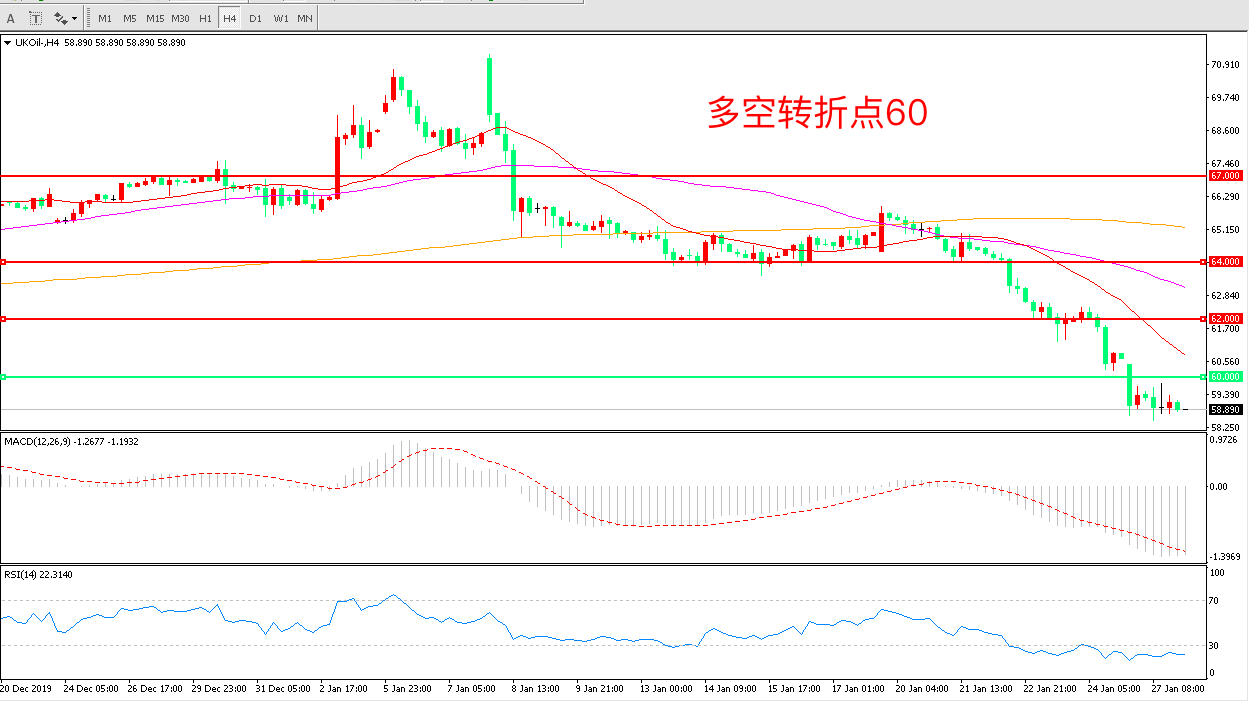Select the 62.000 horizontal line label
Image resolution: width=1249 pixels, height=701 pixels.
coord(1225,319)
